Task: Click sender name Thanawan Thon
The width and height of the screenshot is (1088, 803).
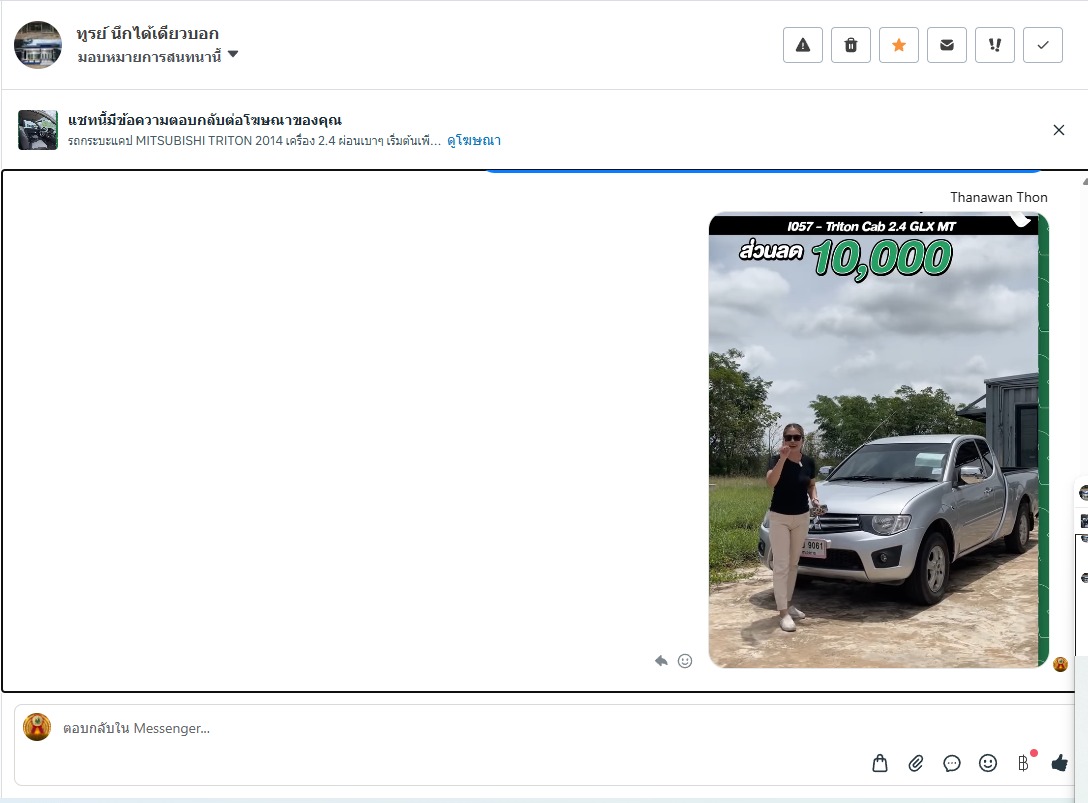Action: pos(998,197)
